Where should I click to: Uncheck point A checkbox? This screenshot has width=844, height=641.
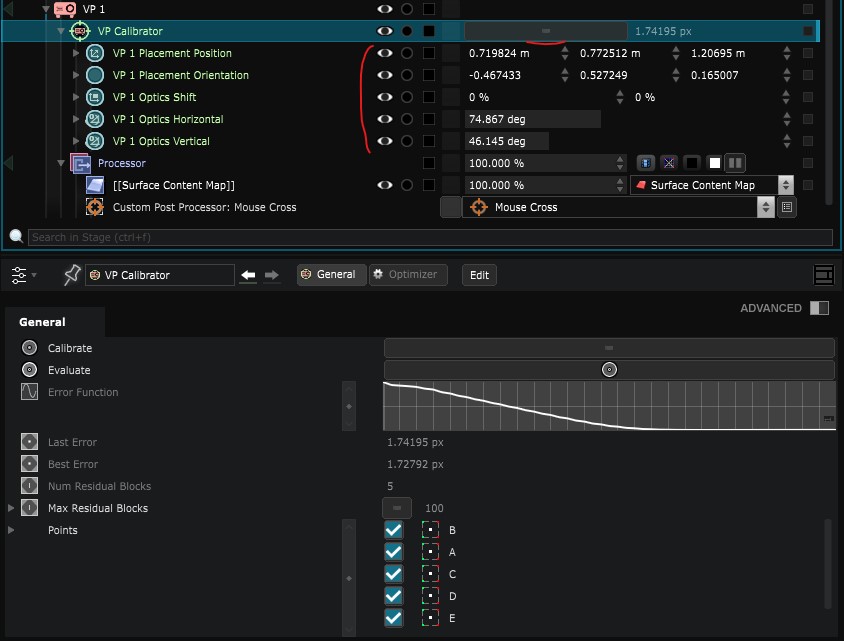[x=394, y=552]
